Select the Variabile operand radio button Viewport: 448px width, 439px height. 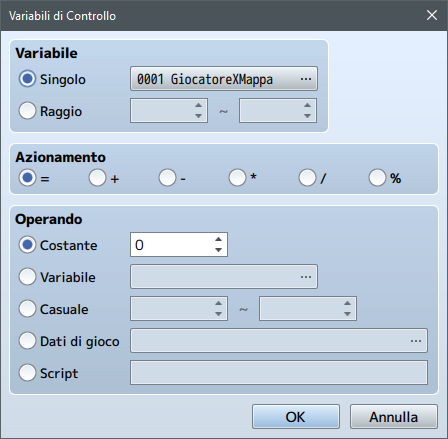tap(27, 277)
